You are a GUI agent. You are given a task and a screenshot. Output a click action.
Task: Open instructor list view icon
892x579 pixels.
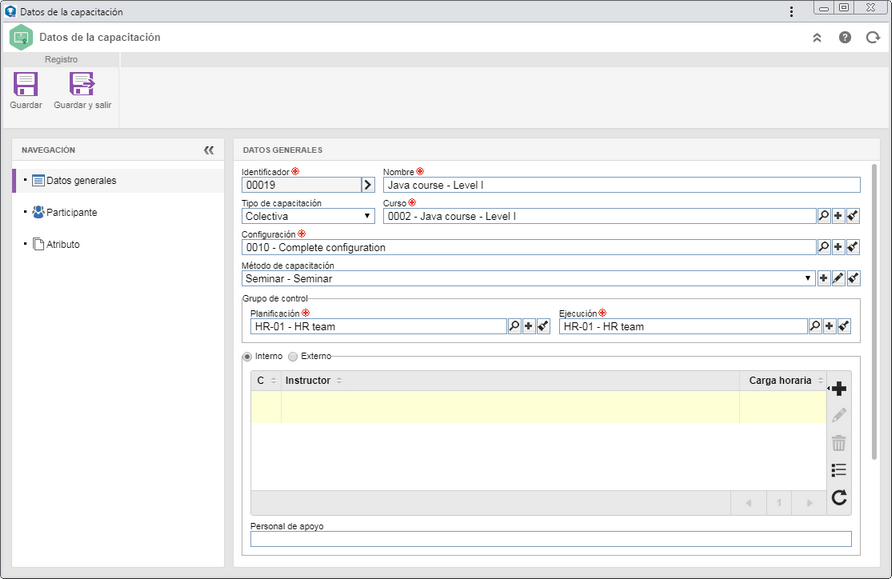839,470
